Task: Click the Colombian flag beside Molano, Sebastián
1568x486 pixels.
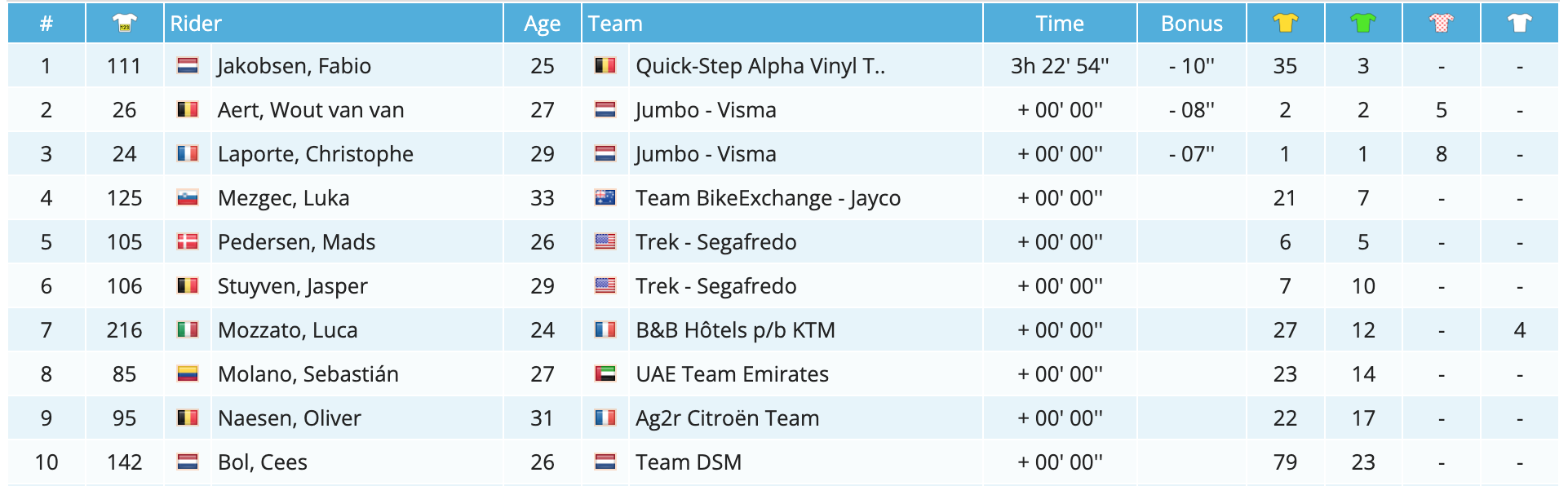Action: 188,374
